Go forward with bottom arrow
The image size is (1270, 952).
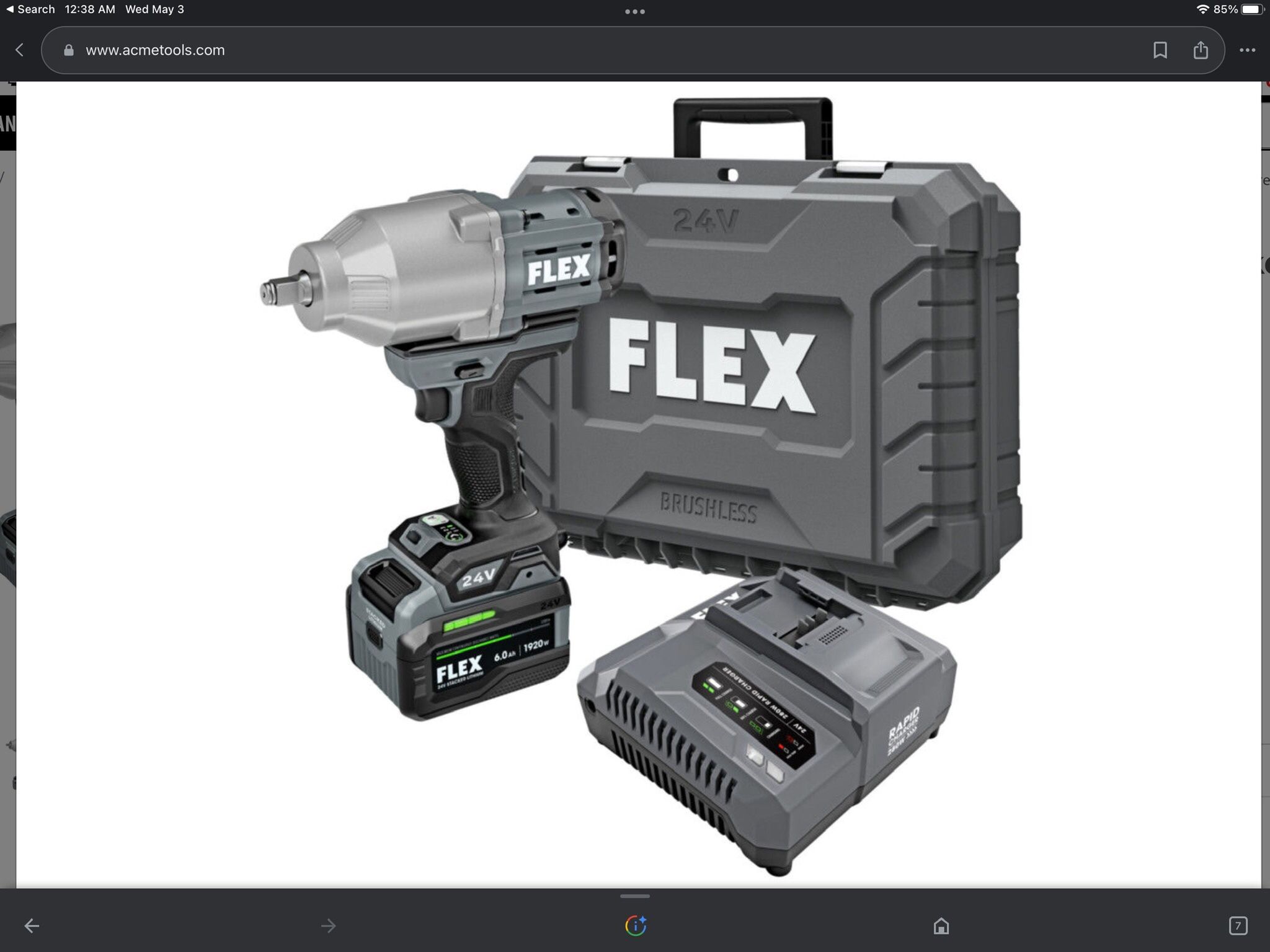(329, 926)
